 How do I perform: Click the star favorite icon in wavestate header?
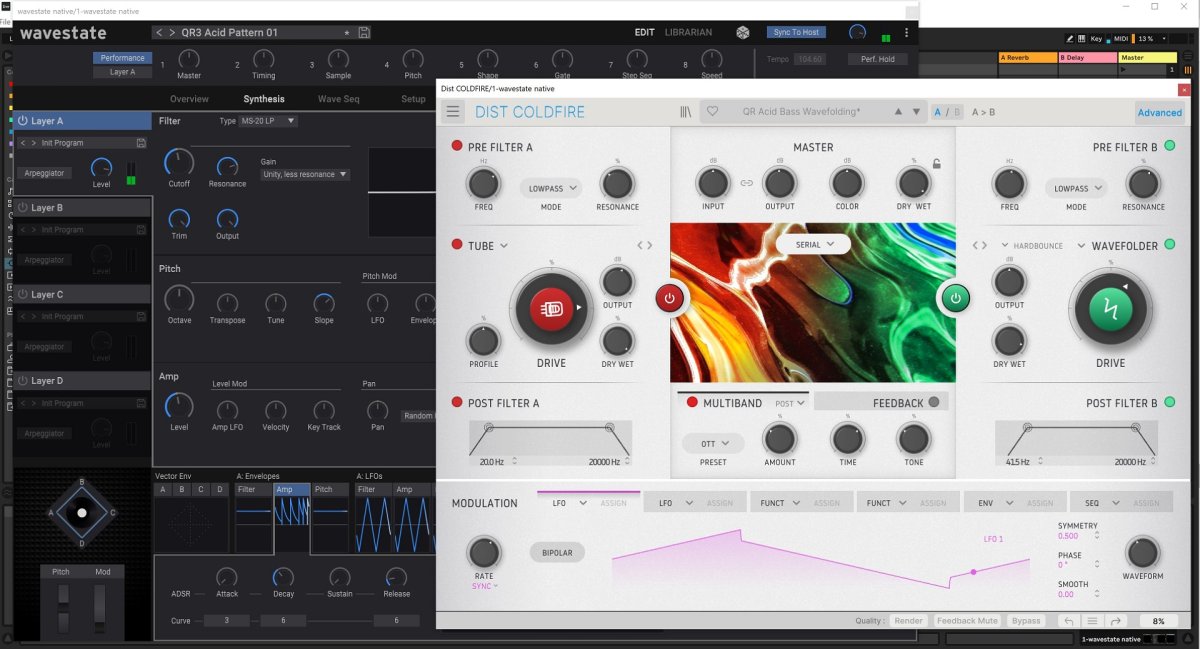346,33
